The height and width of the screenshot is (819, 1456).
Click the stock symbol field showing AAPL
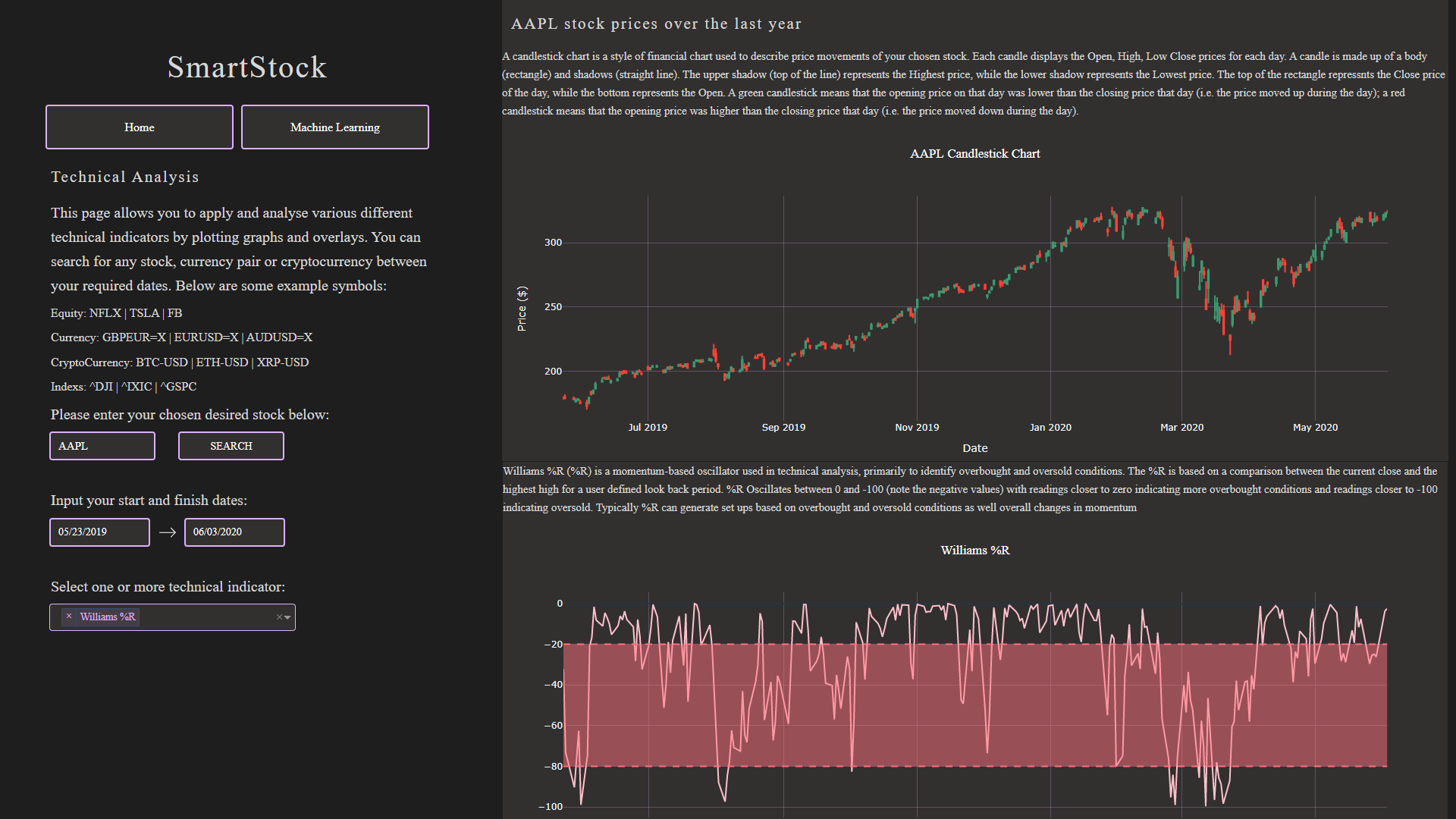coord(102,446)
